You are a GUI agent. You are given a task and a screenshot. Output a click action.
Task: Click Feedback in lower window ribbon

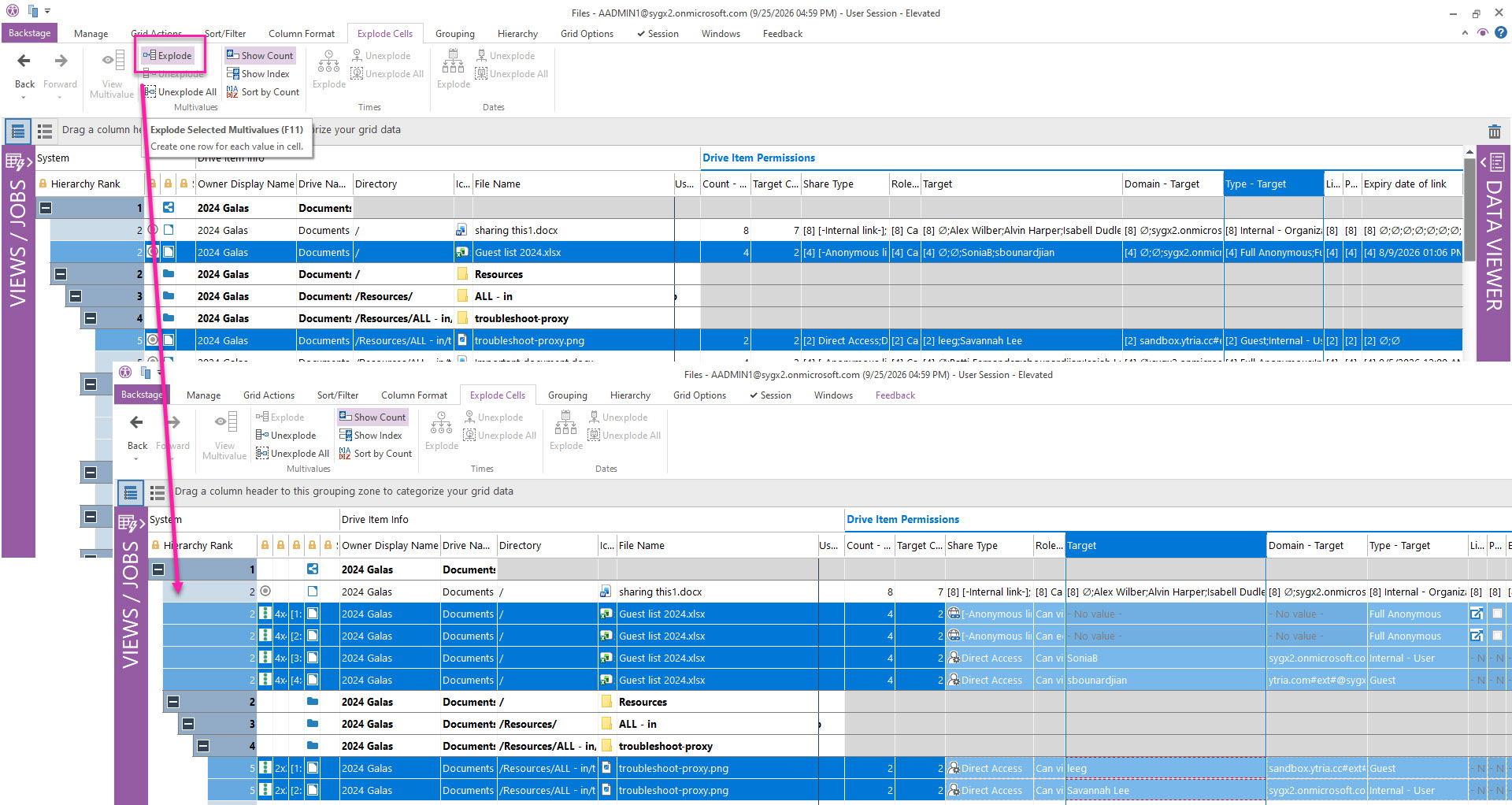[895, 395]
